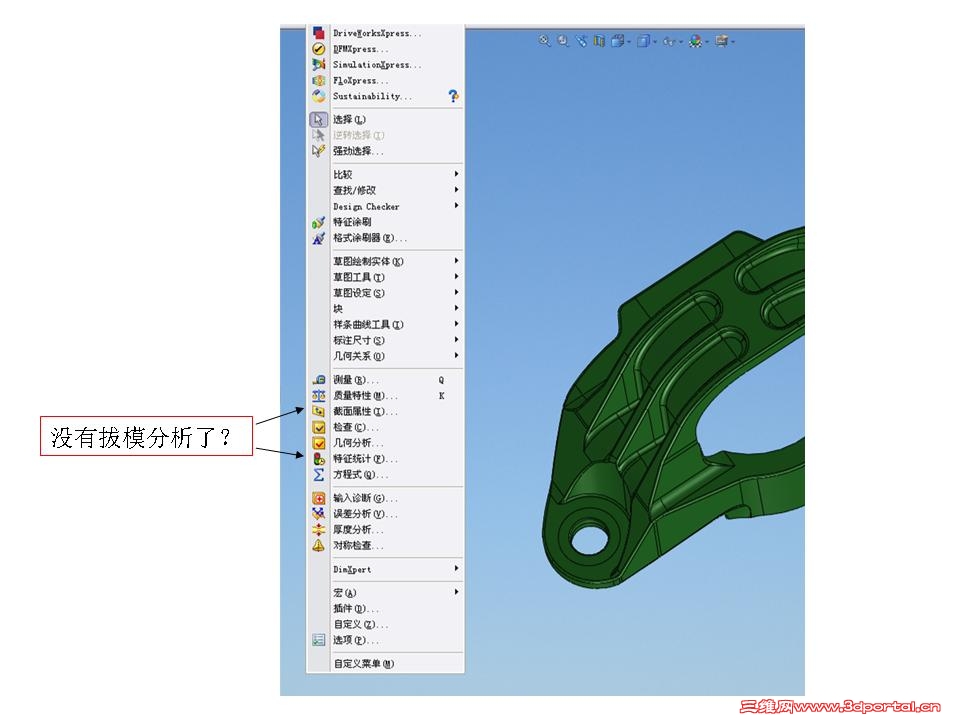Open 截面属性 section properties

[384, 411]
